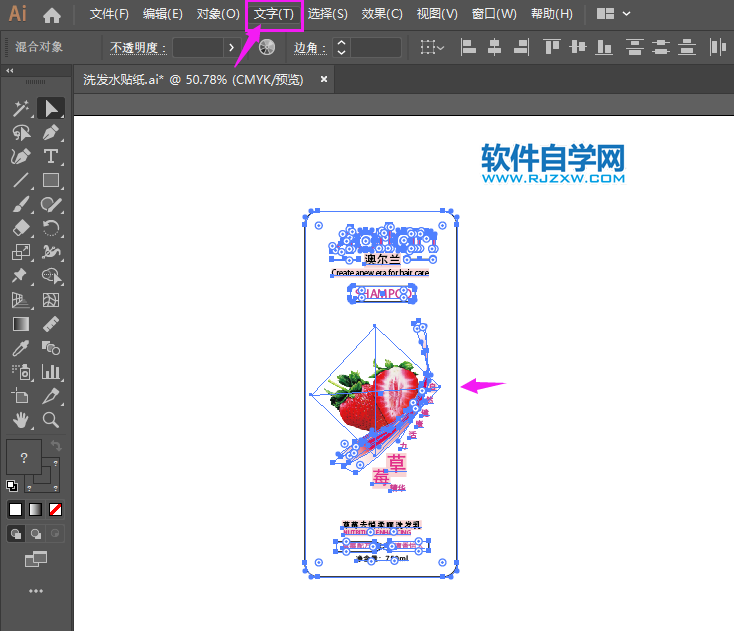Select the Column Graph tool
Screen dimensions: 734x631
51,372
